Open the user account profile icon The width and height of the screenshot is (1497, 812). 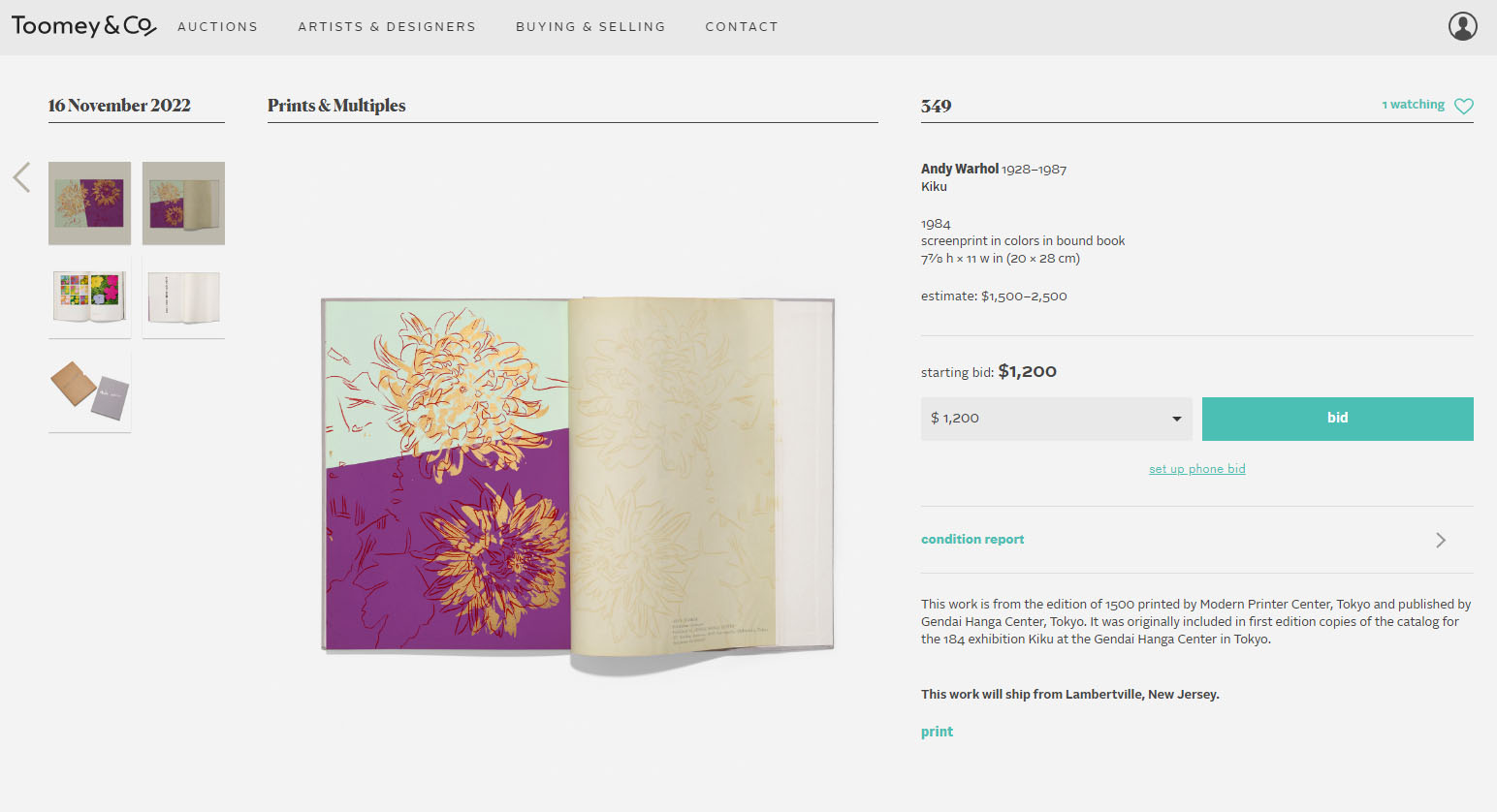[x=1462, y=26]
